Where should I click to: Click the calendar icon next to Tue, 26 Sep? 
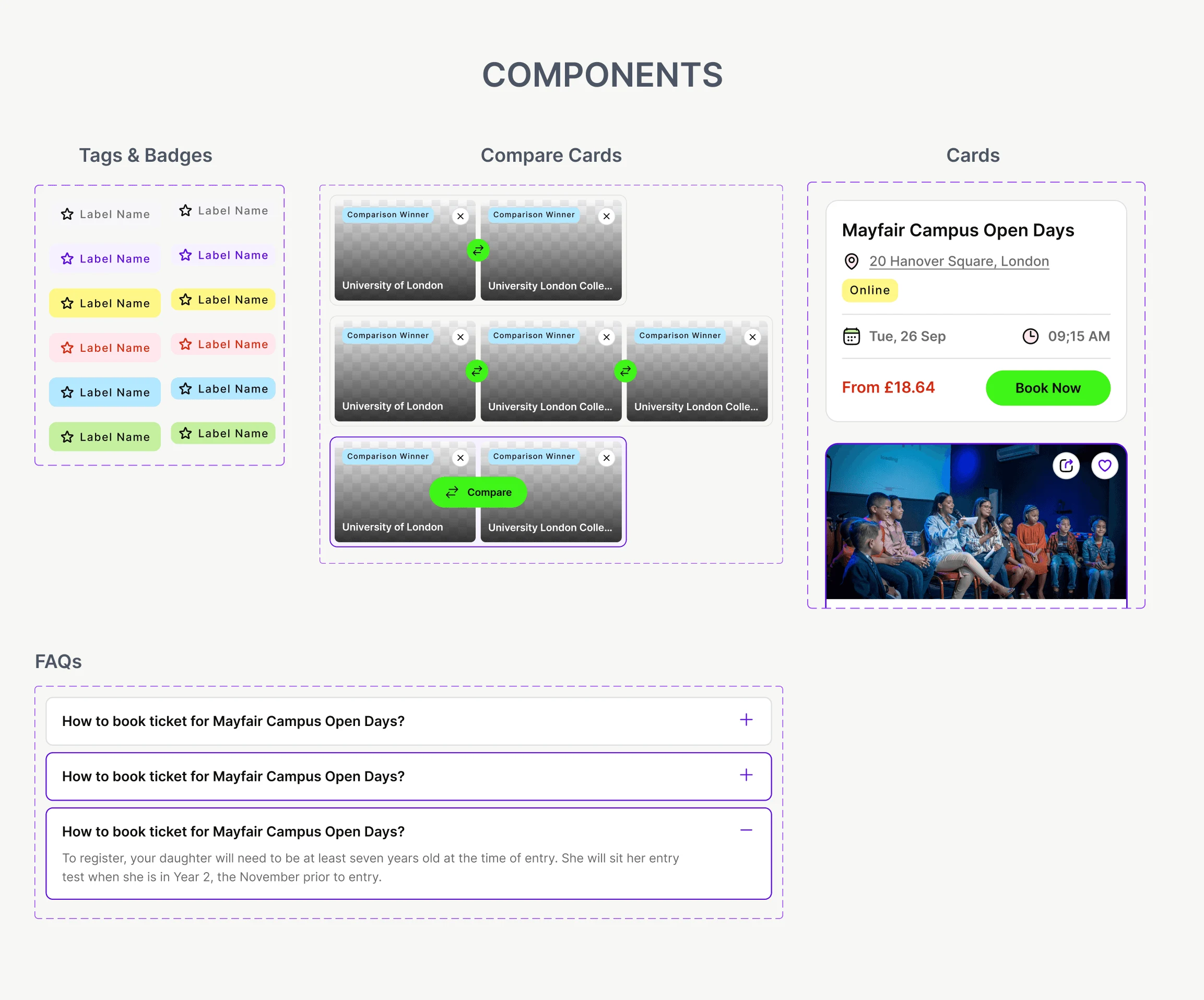pos(852,337)
